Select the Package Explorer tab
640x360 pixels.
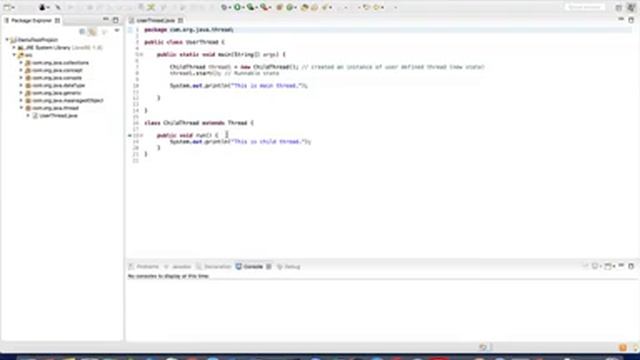pyautogui.click(x=31, y=20)
